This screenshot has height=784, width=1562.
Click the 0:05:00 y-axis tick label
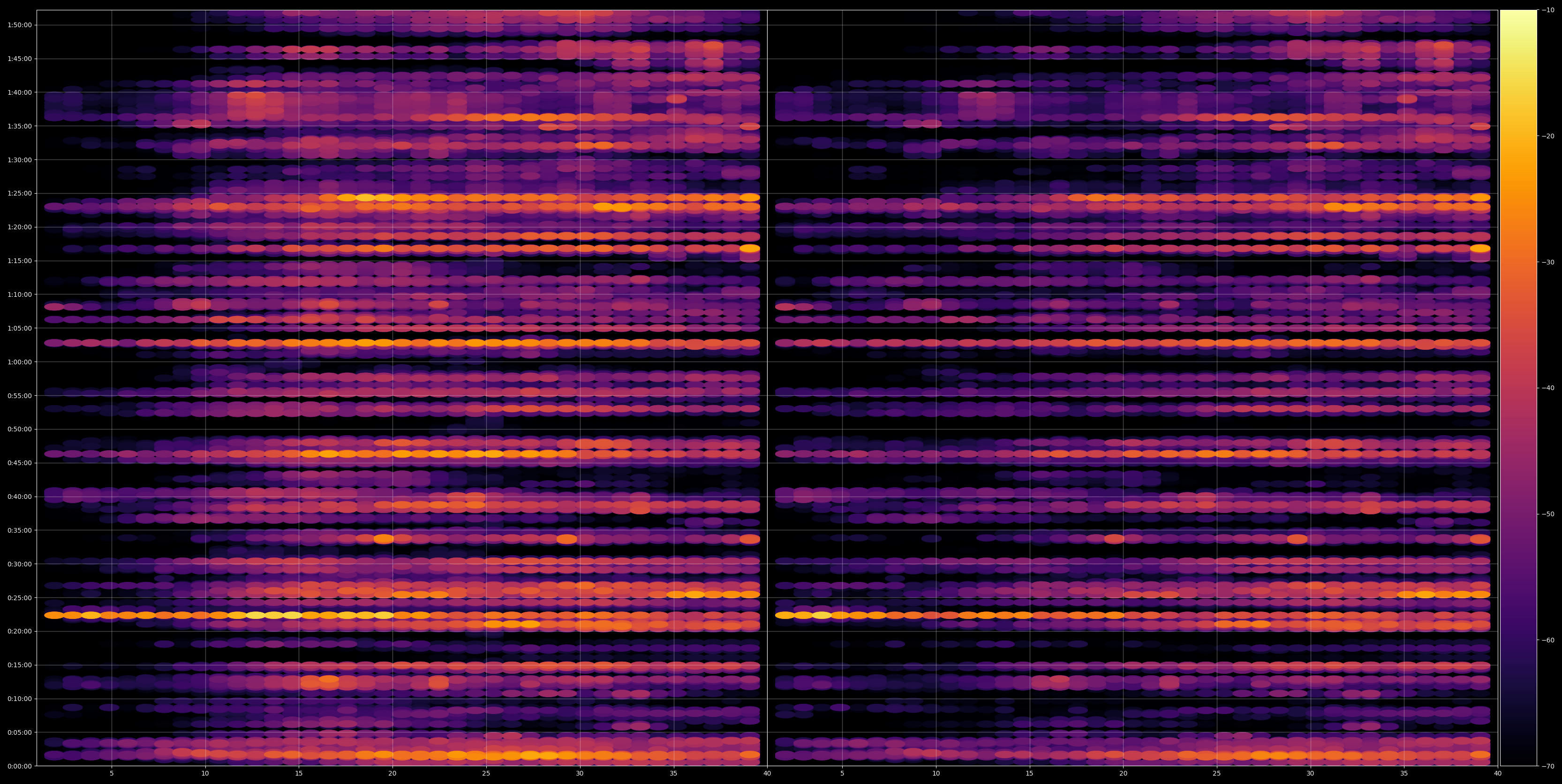(x=19, y=732)
